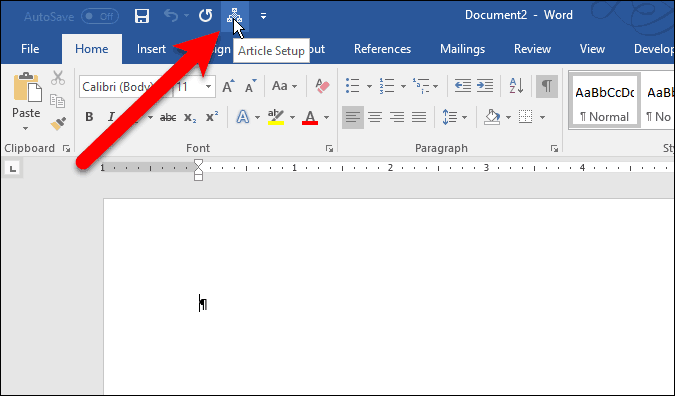This screenshot has height=396, width=675.
Task: Open the Font dialog launcher
Action: point(329,148)
